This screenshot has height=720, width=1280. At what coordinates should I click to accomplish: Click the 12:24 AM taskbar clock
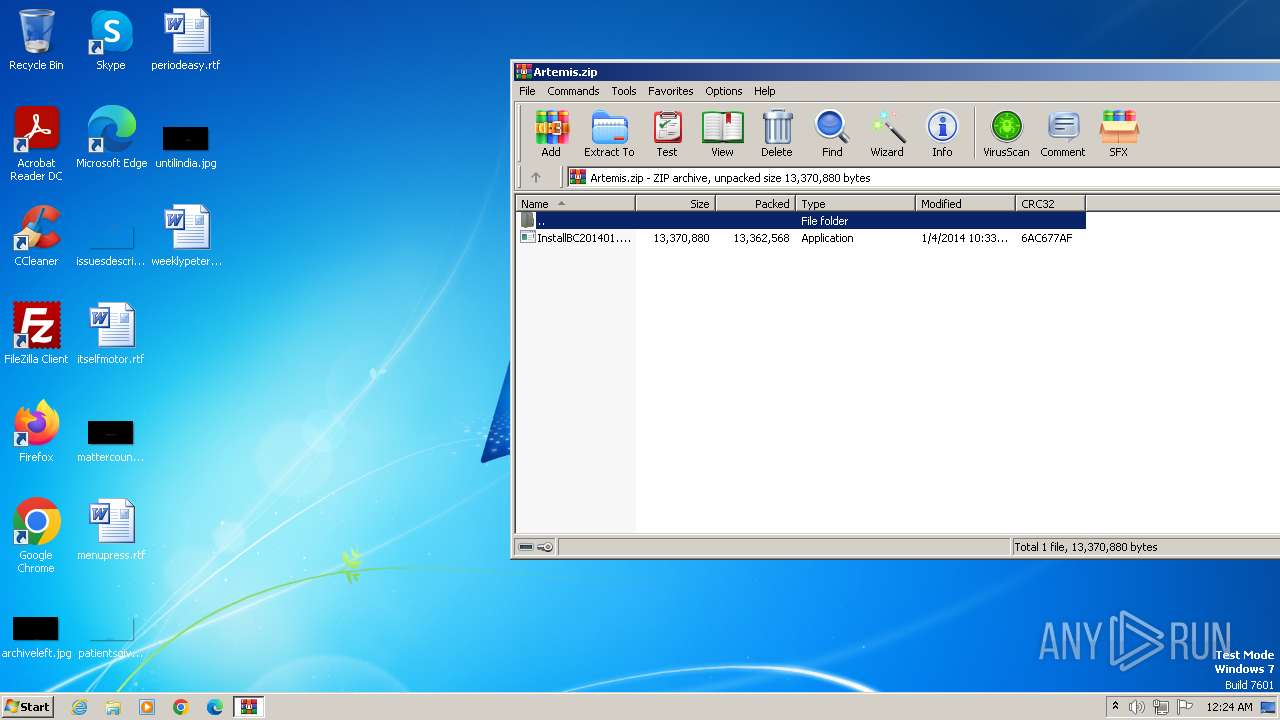(x=1229, y=707)
